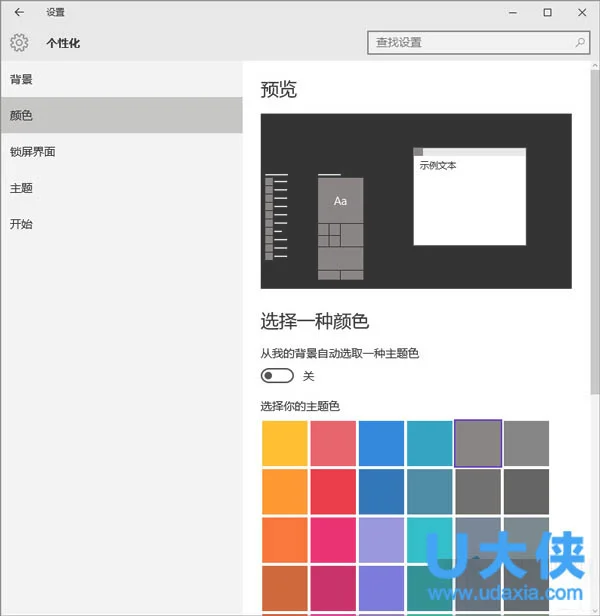Pick the steel blue swatch in second row

click(429, 491)
